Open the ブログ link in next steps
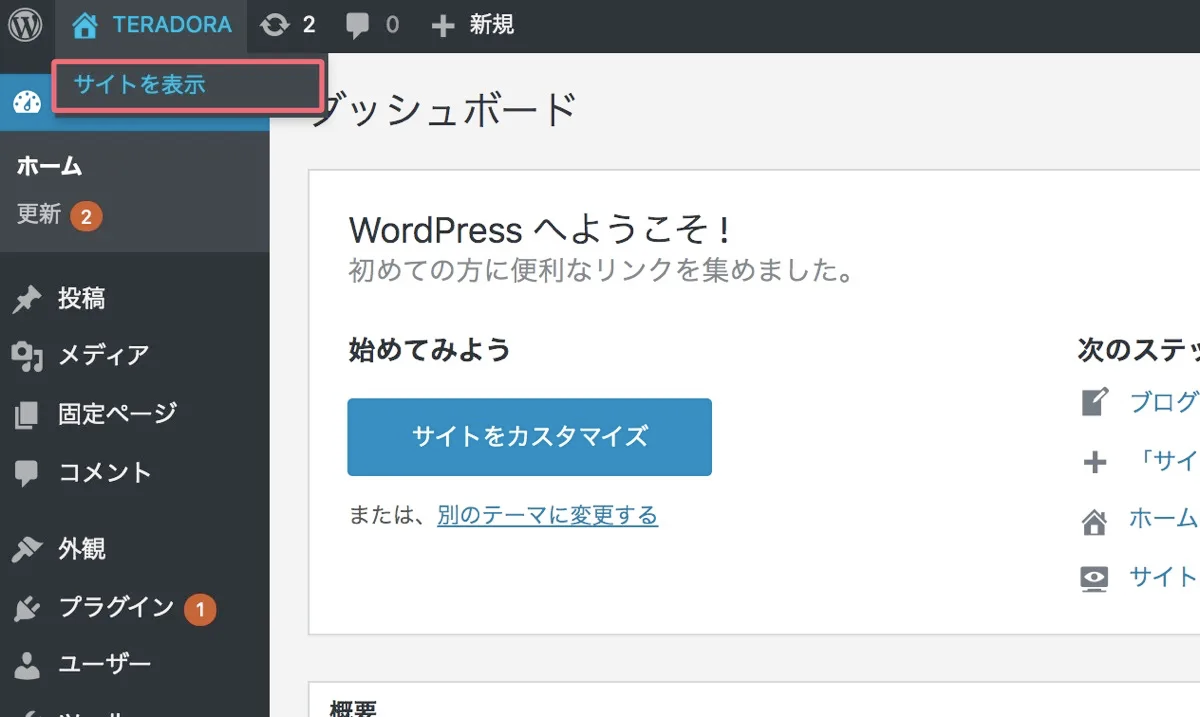The image size is (1200, 717). pyautogui.click(x=1164, y=402)
